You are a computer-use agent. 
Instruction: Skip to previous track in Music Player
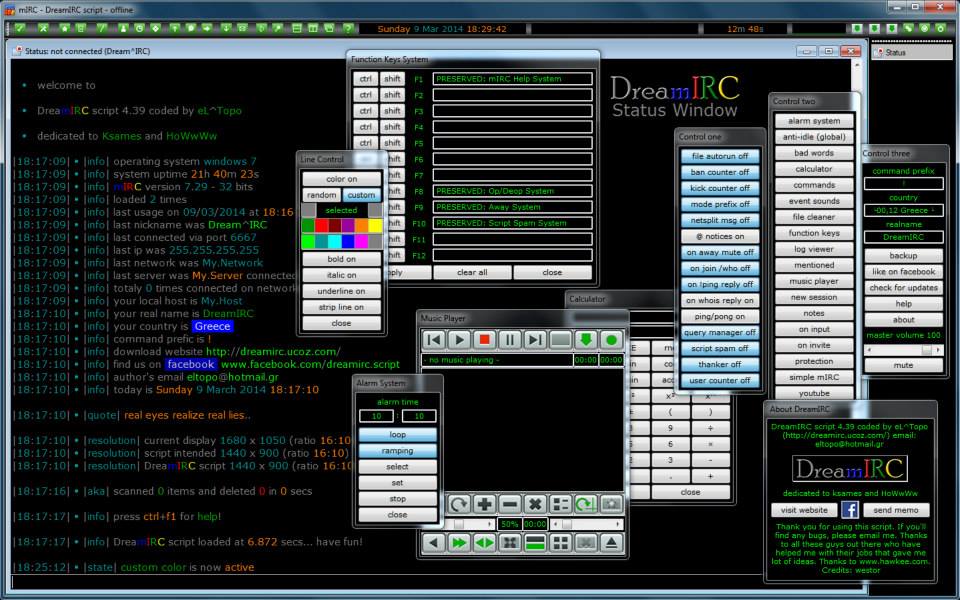pos(433,340)
